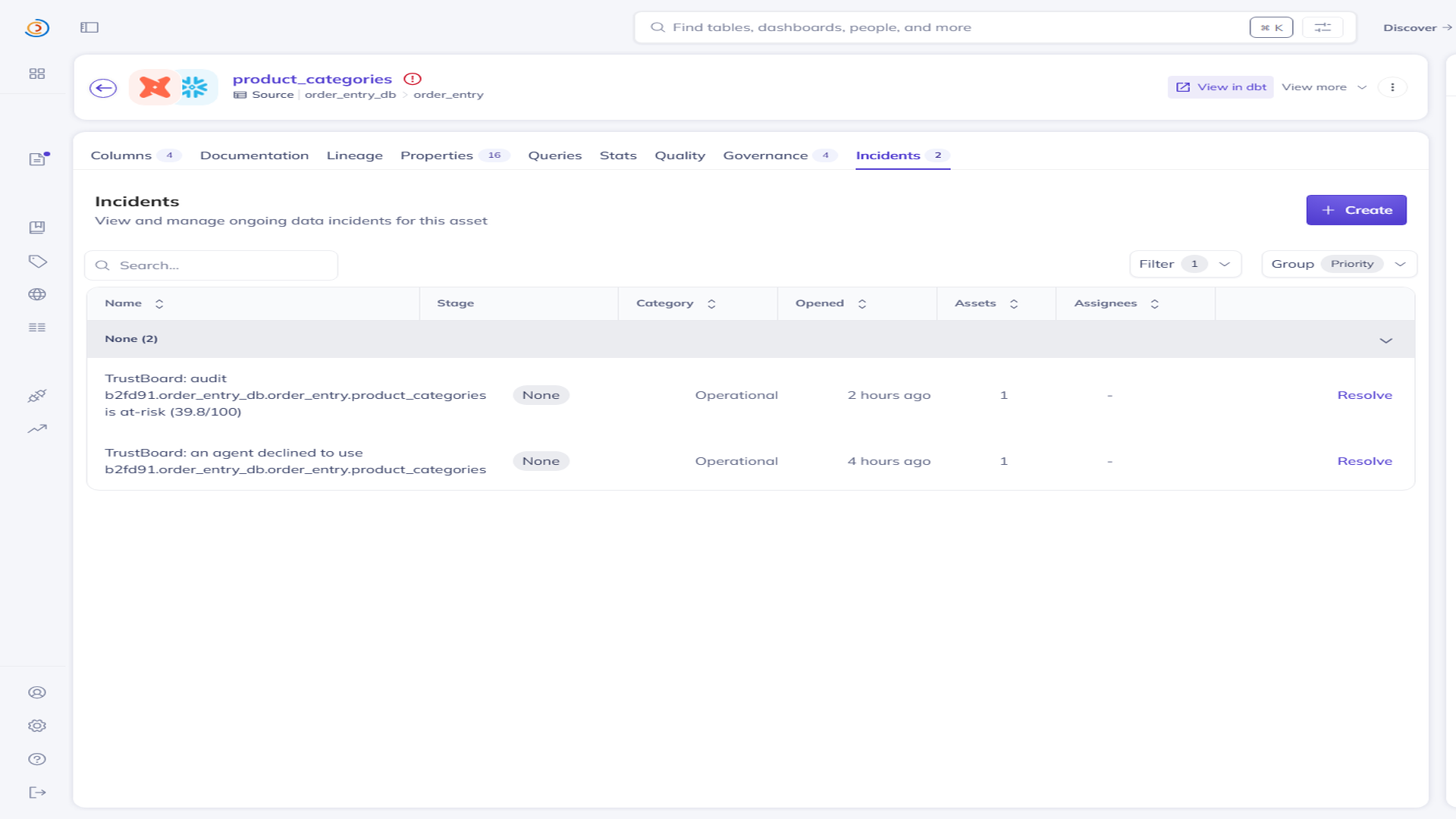
Task: Switch to the Queries tab
Action: [555, 155]
